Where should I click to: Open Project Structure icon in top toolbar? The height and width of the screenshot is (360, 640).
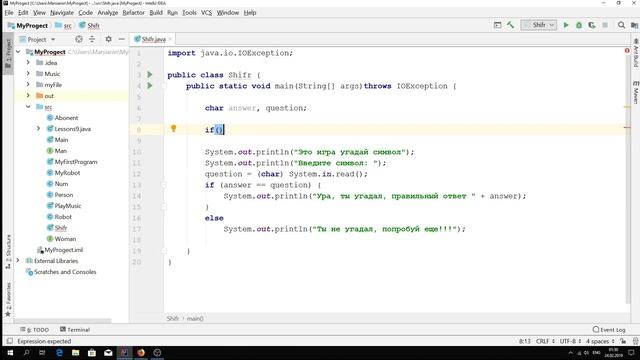[x=634, y=25]
